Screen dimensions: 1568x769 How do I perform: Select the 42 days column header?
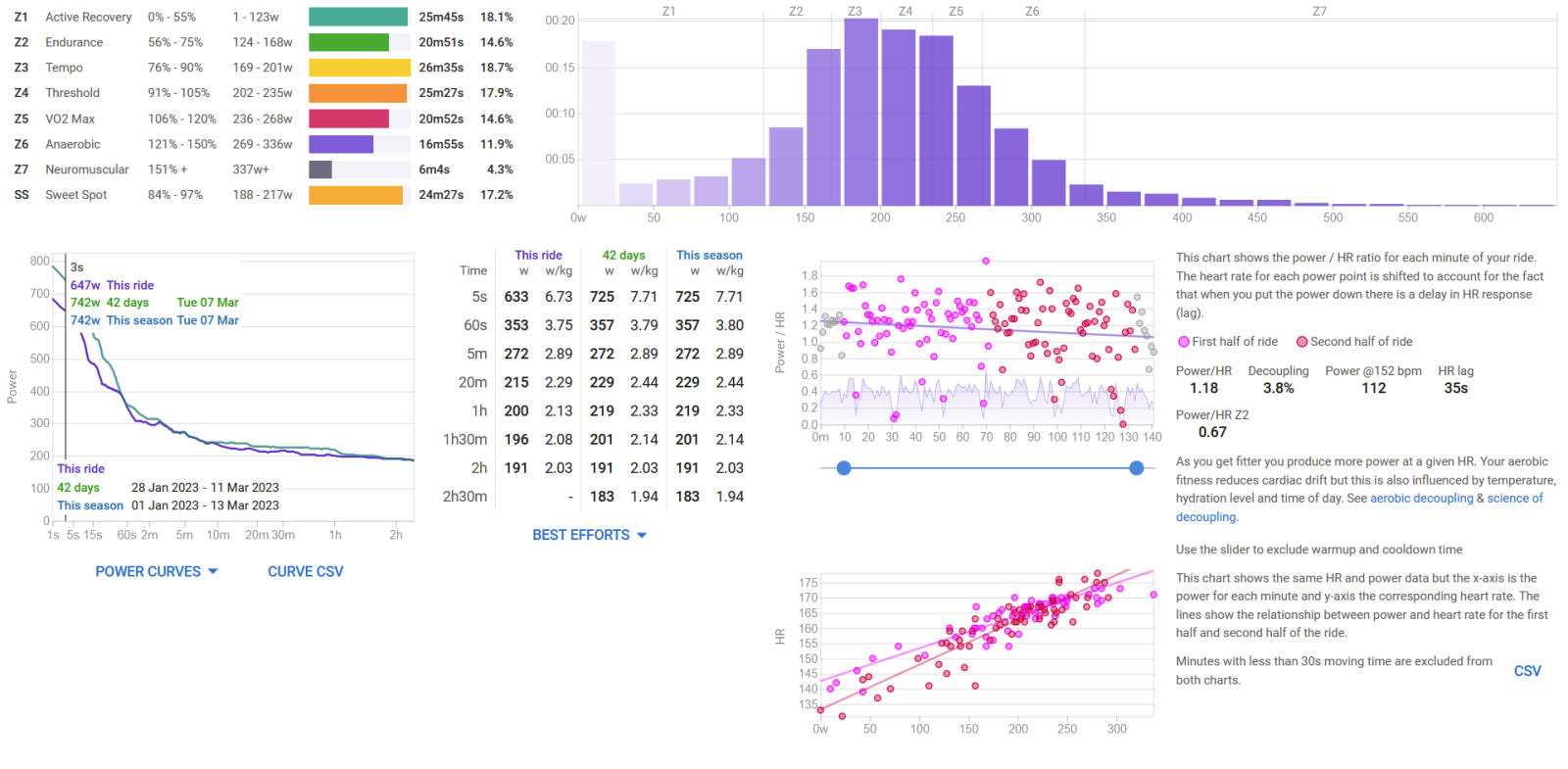tap(623, 256)
